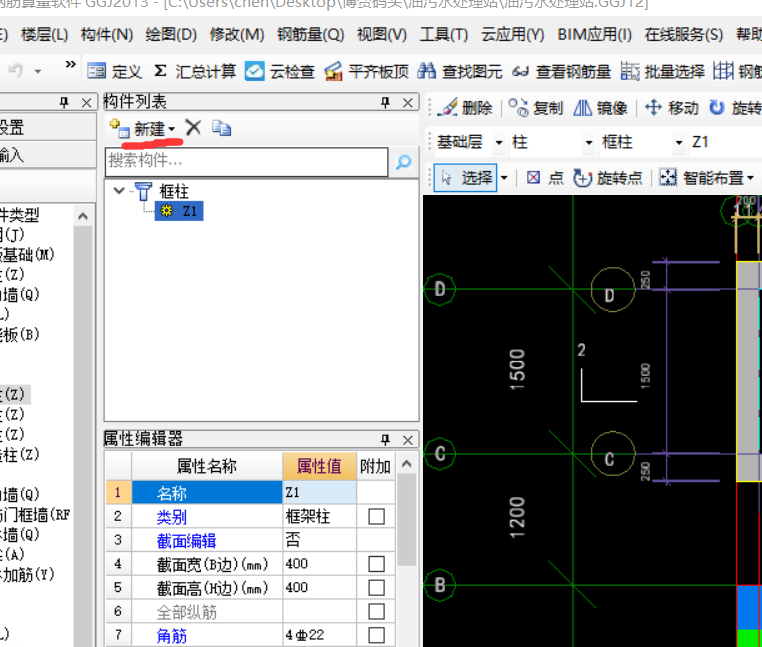Click 平齐板顶 toolbar tool
Viewport: 762px width, 647px height.
pos(366,72)
